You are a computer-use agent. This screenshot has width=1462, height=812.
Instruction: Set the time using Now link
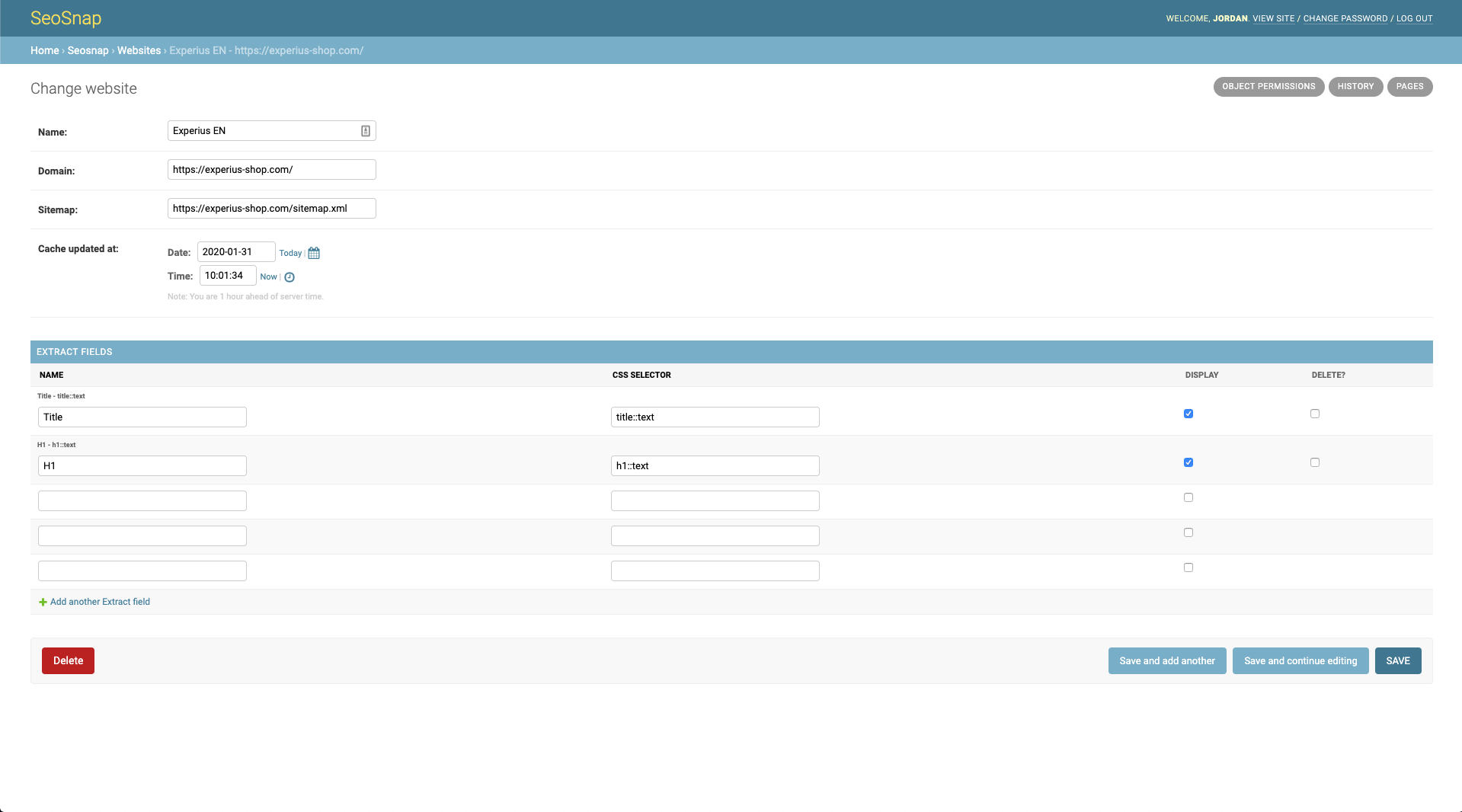[x=268, y=277]
